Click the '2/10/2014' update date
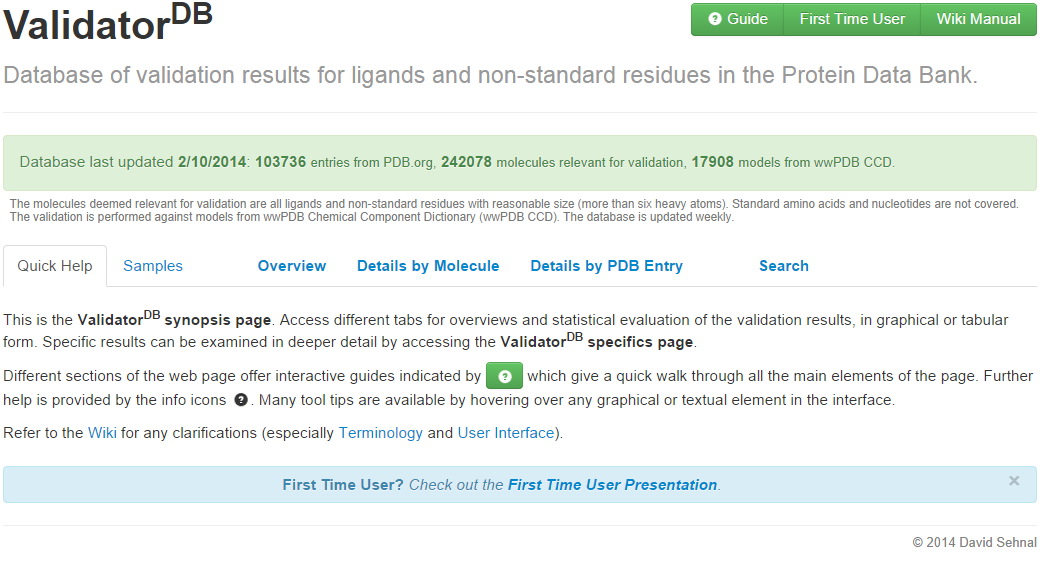 point(212,162)
